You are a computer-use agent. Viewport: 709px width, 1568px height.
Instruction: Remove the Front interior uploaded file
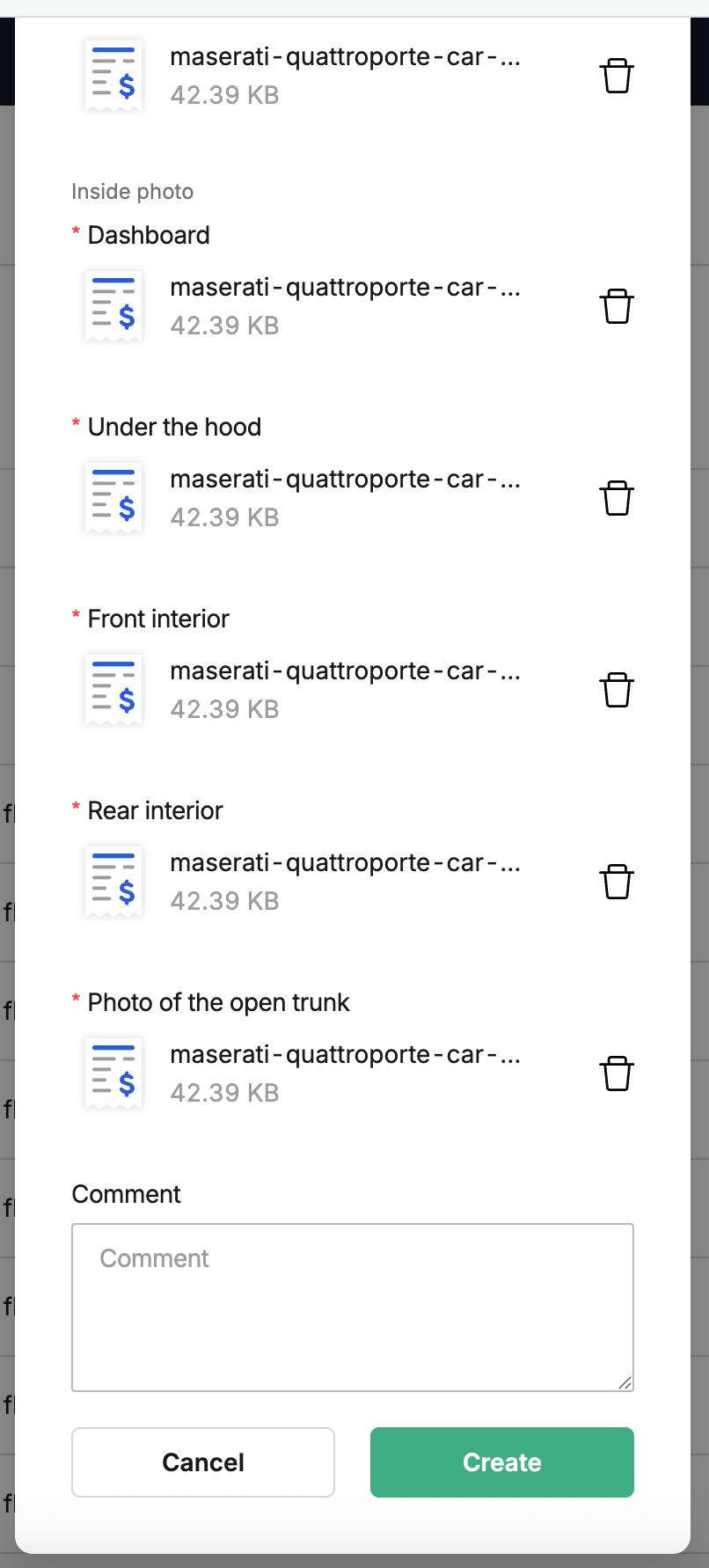coord(617,690)
